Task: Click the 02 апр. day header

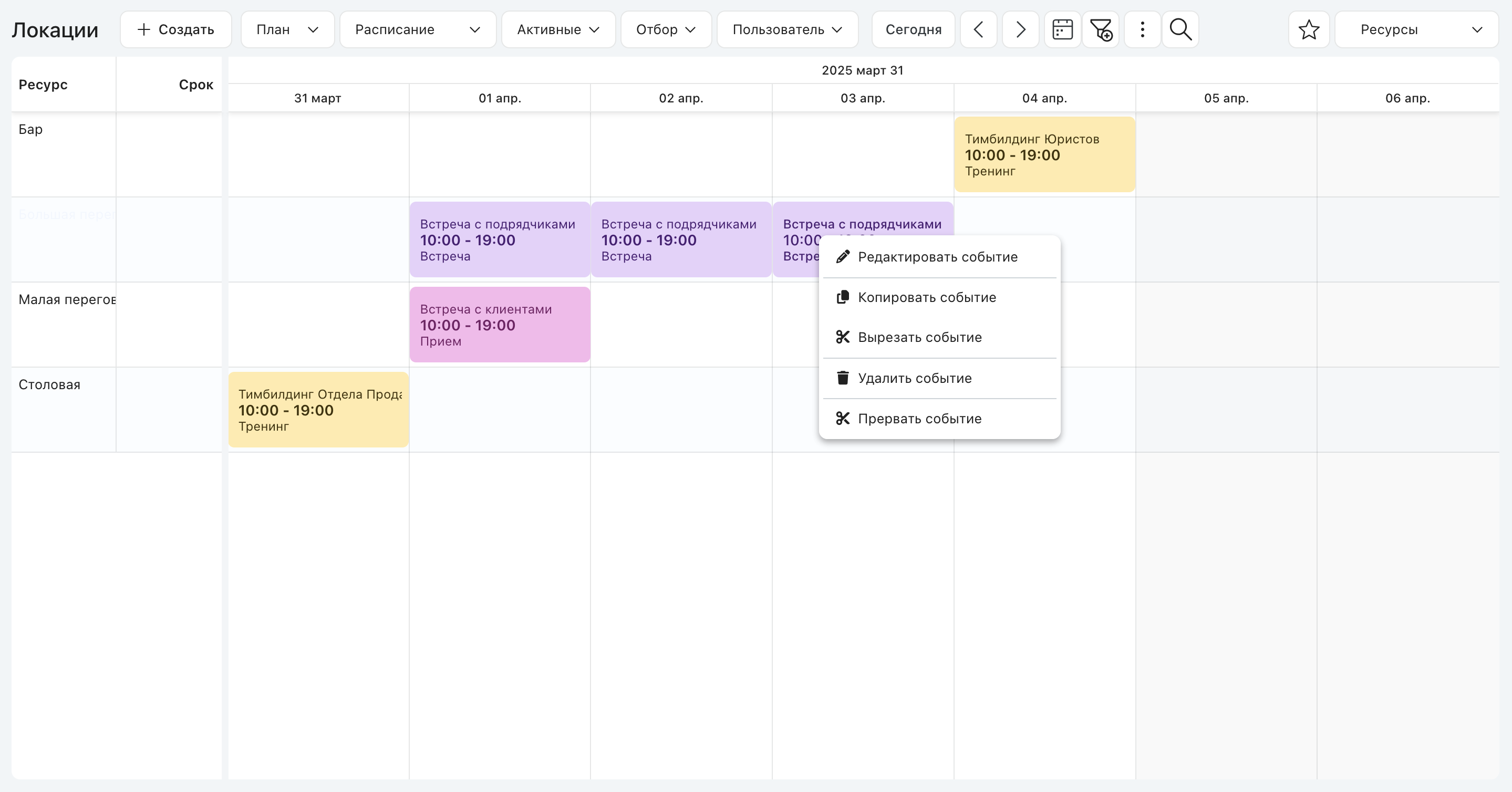Action: [x=681, y=98]
